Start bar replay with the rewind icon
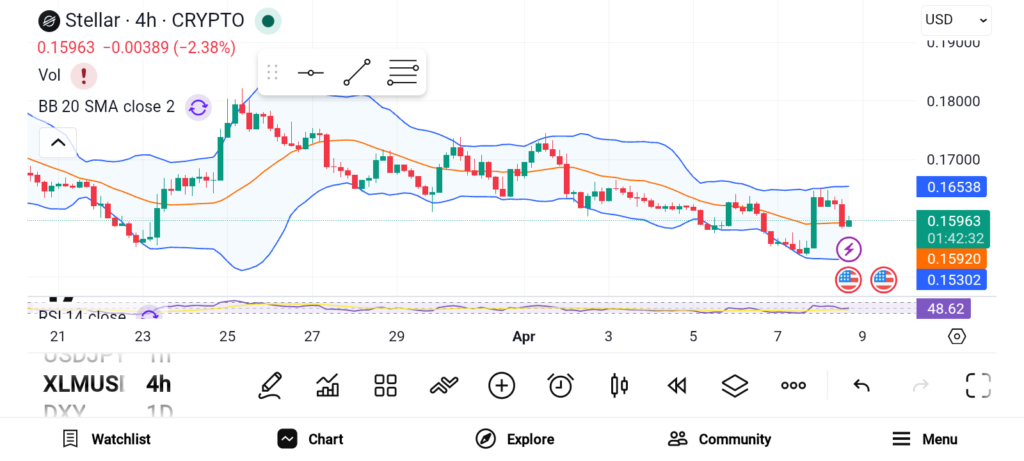This screenshot has width=1024, height=461. pos(677,385)
